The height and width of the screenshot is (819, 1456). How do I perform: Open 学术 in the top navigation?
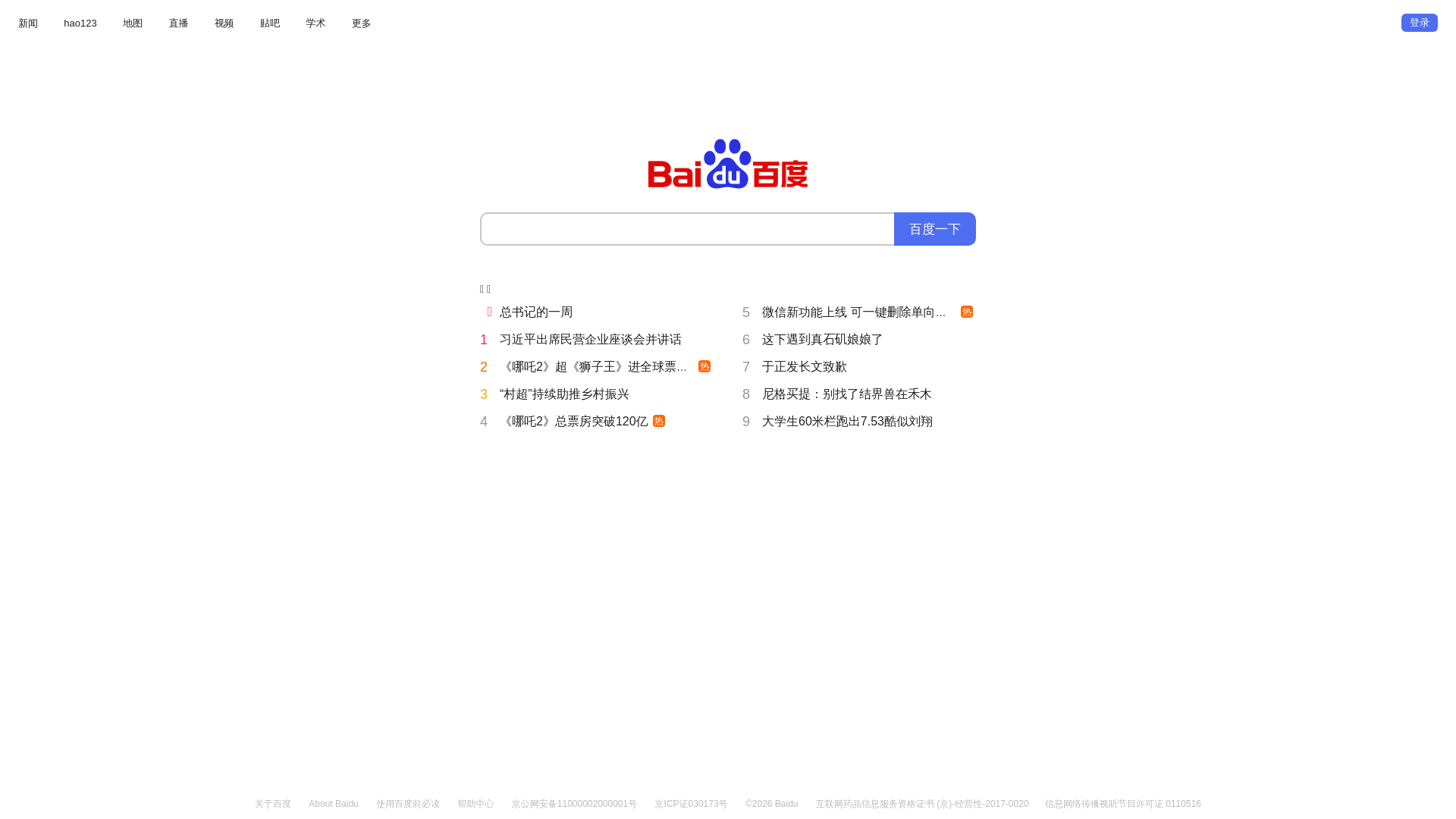point(315,24)
